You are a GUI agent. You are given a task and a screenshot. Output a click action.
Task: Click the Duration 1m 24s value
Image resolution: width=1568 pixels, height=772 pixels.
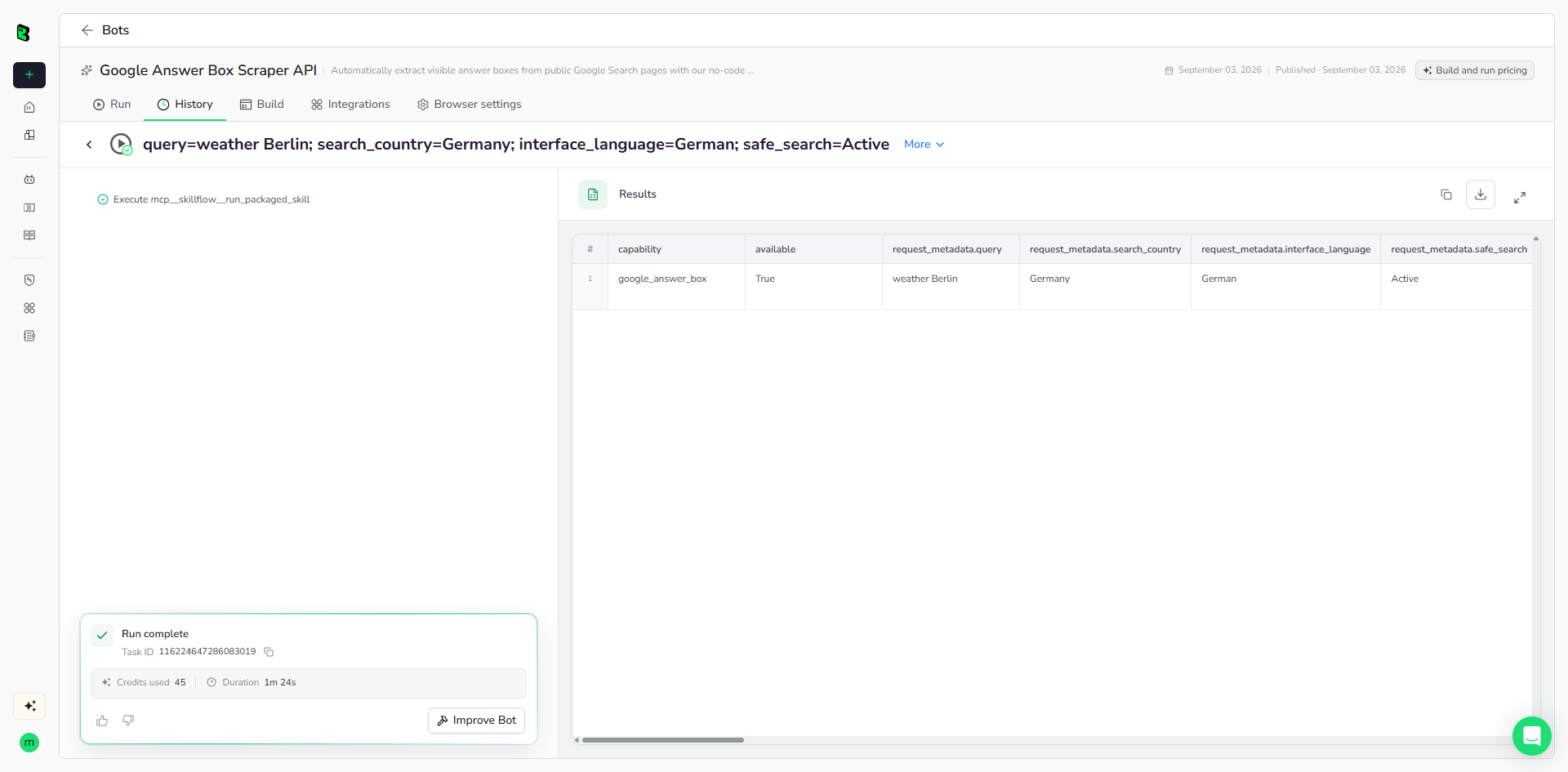coord(280,683)
